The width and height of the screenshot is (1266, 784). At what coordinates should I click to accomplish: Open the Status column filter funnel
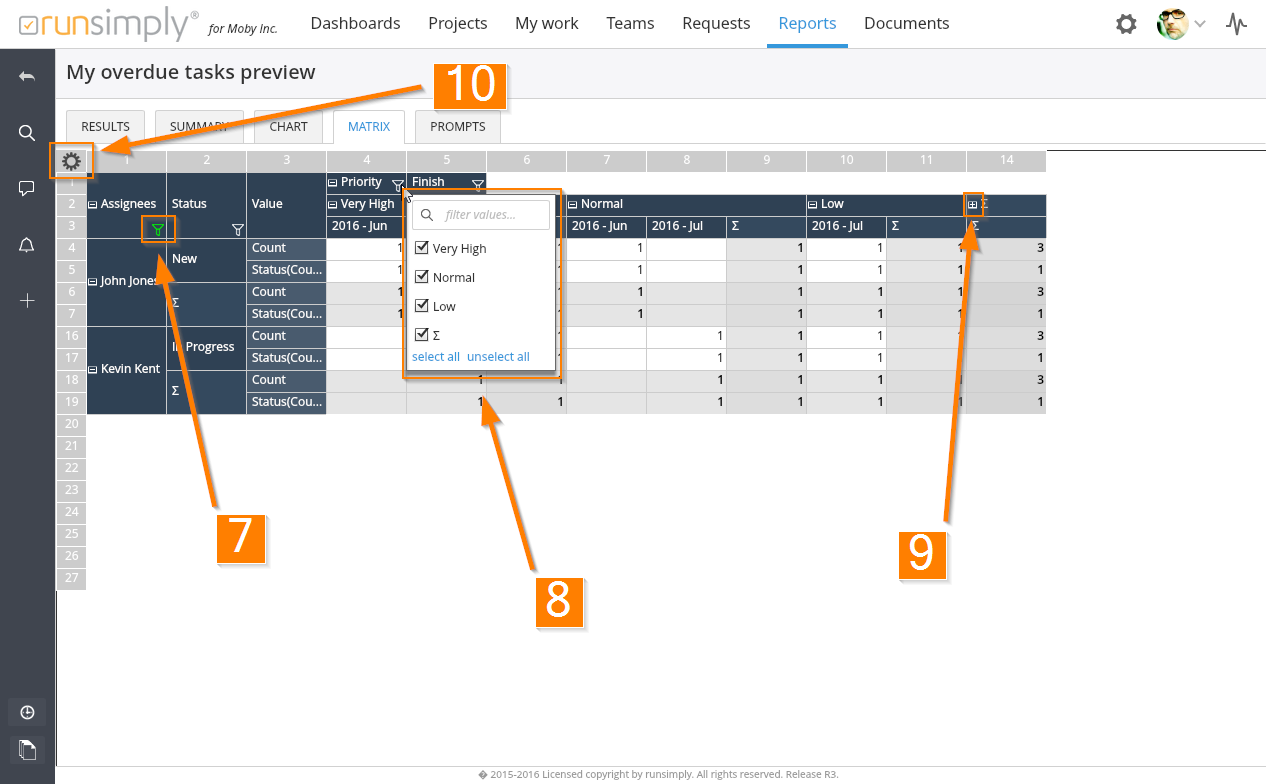click(237, 230)
